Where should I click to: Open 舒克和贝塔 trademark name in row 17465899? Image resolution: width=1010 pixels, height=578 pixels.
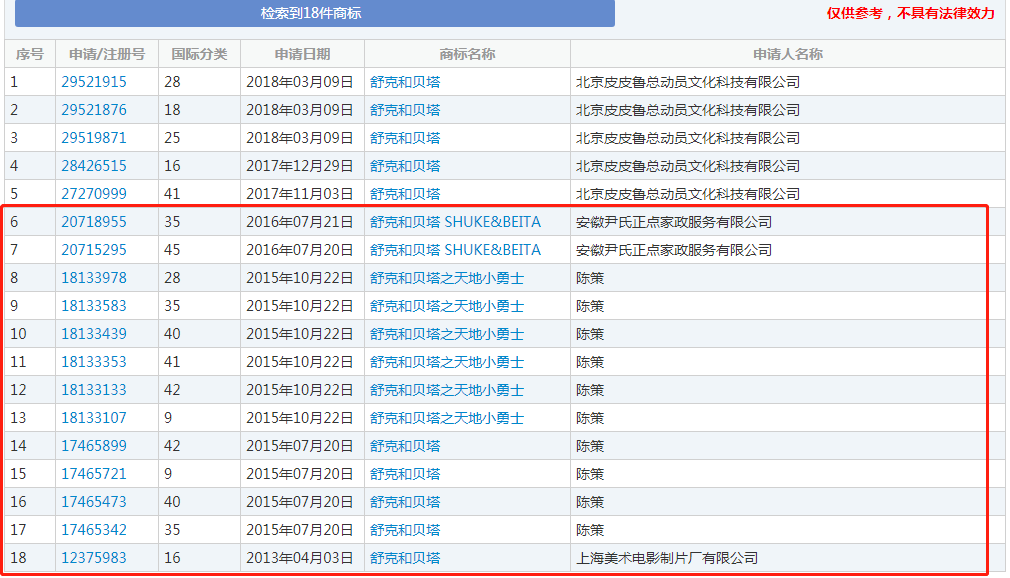(405, 446)
